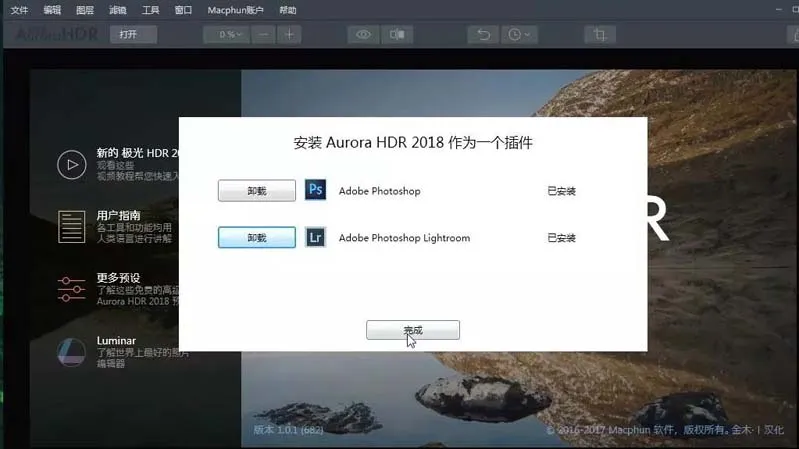799x449 pixels.
Task: Click the 完成 button
Action: pos(413,330)
